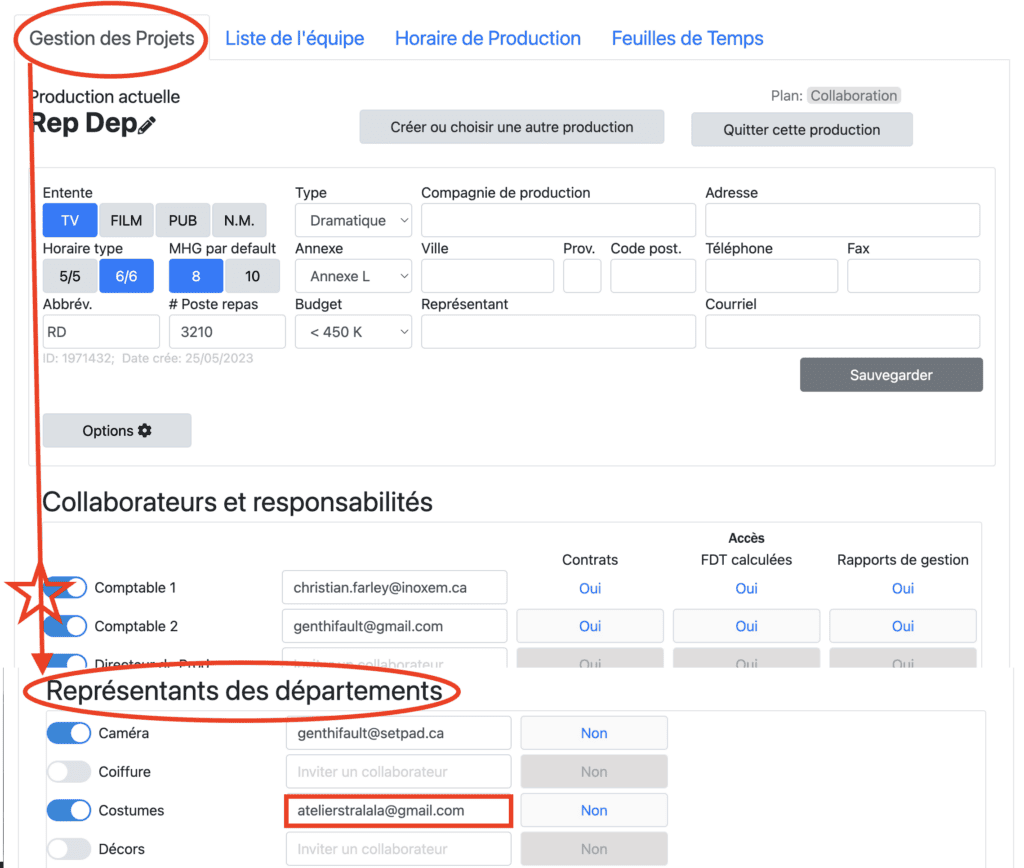This screenshot has width=1024, height=868.
Task: Open Options with the gear icon
Action: coord(116,430)
